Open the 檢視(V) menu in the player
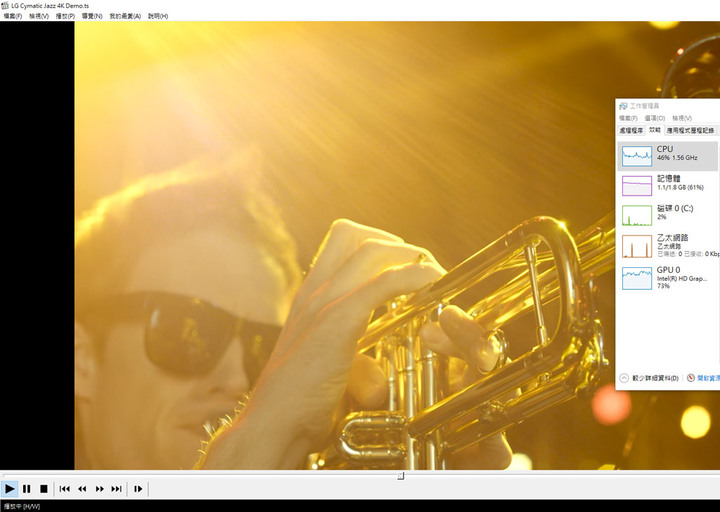The width and height of the screenshot is (720, 512). point(39,16)
